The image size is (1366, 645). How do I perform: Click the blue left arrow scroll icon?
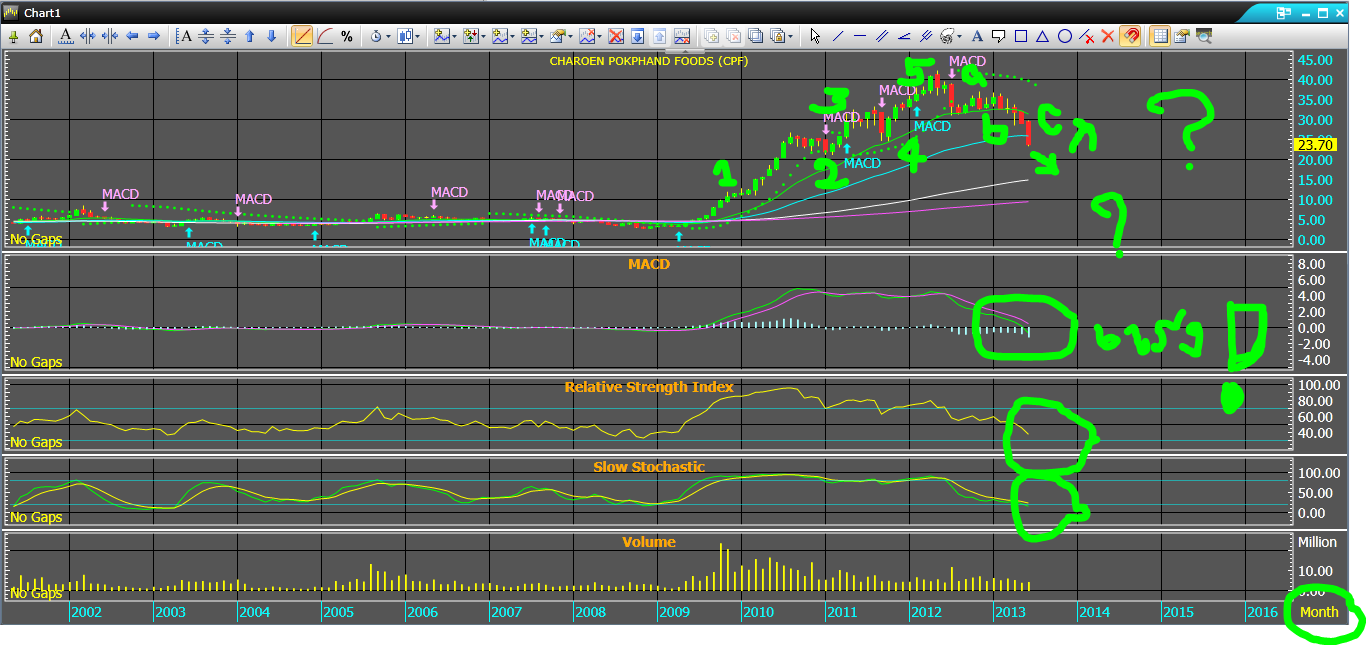(132, 36)
